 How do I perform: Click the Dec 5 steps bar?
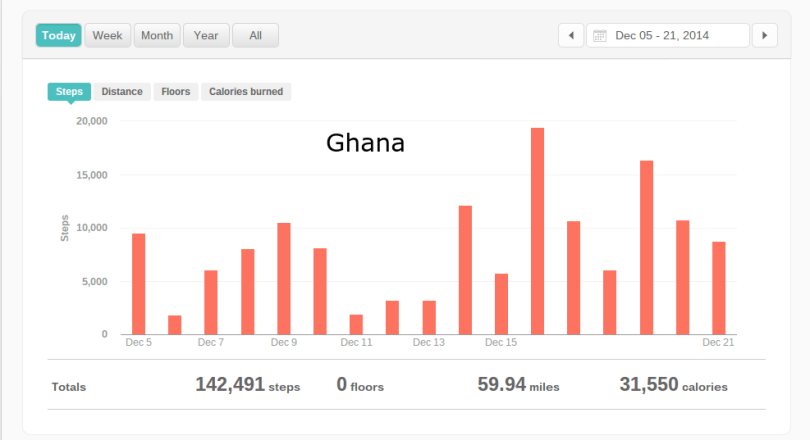click(x=139, y=284)
